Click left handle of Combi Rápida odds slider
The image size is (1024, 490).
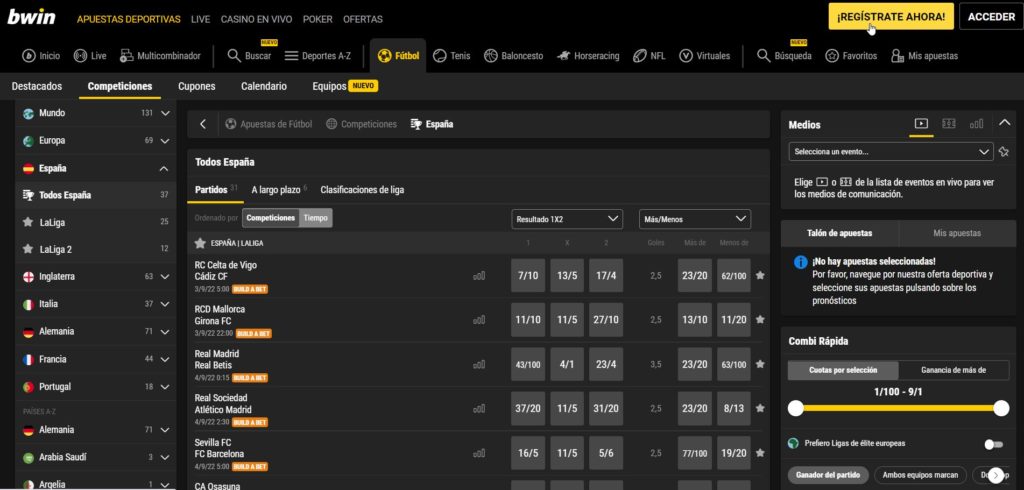[x=795, y=409]
